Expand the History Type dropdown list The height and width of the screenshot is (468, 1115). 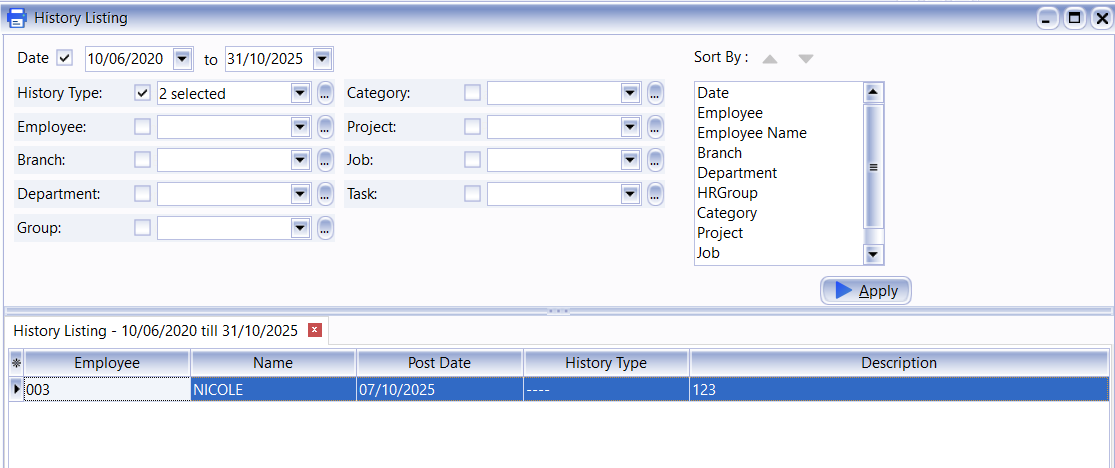click(x=300, y=93)
